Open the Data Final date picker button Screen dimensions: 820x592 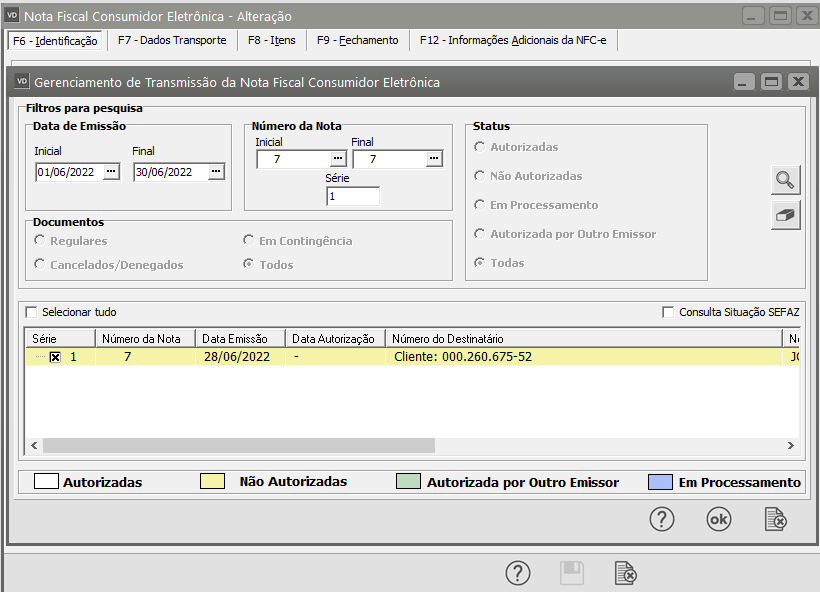click(x=215, y=172)
